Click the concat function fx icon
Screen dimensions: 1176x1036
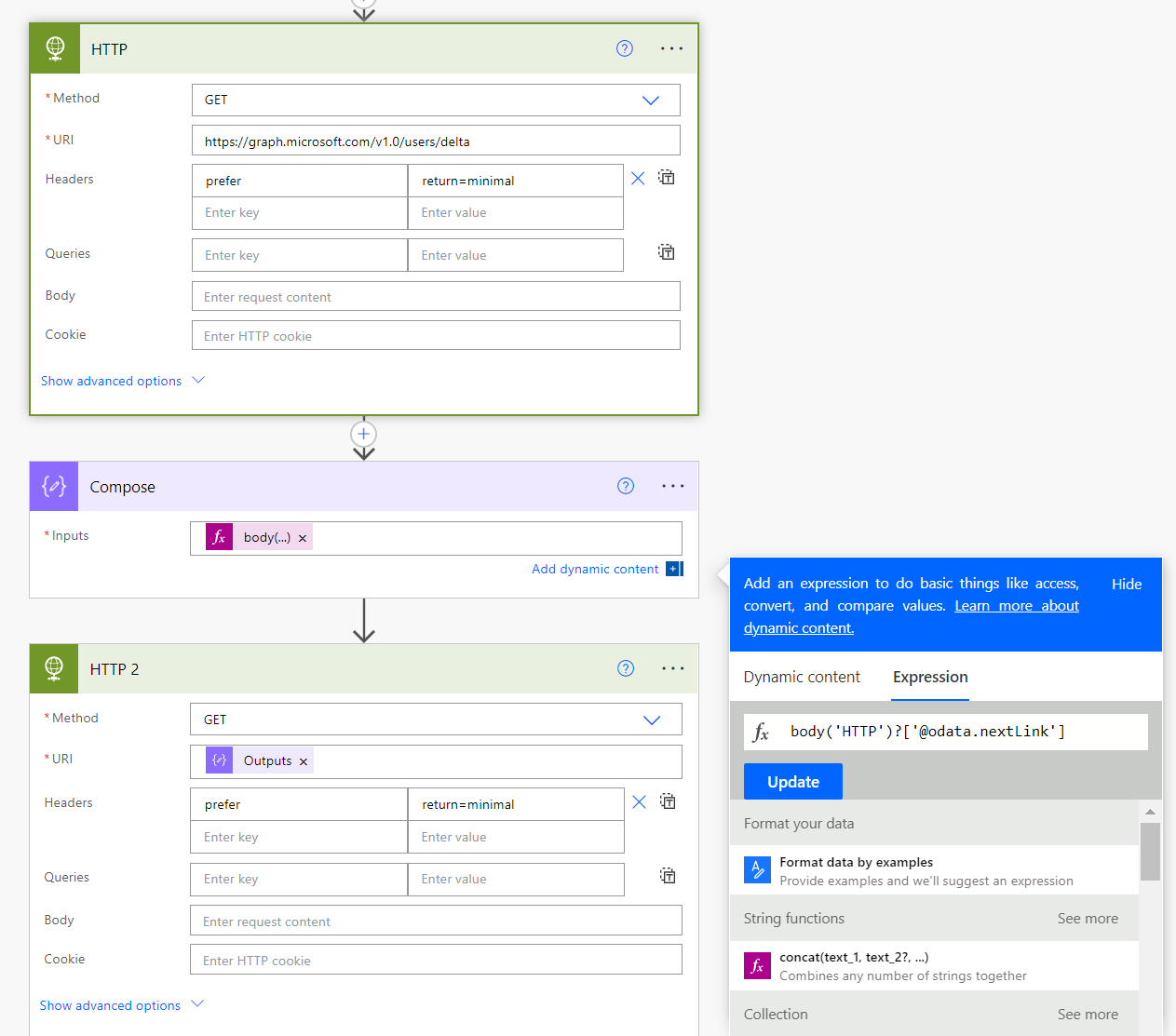pos(757,965)
